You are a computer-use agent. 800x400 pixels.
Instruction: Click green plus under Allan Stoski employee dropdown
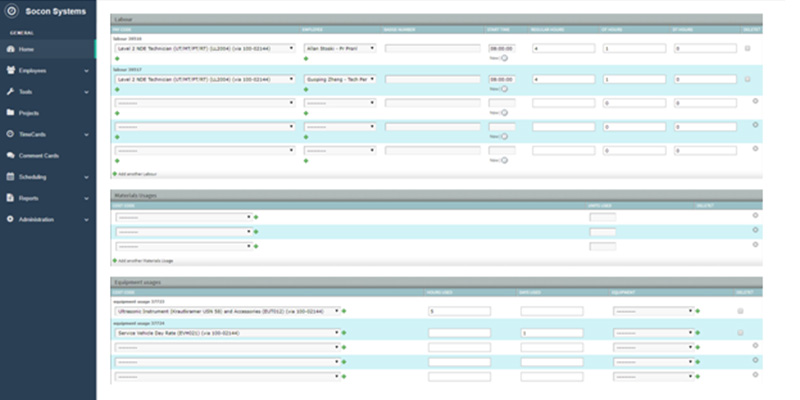point(306,59)
